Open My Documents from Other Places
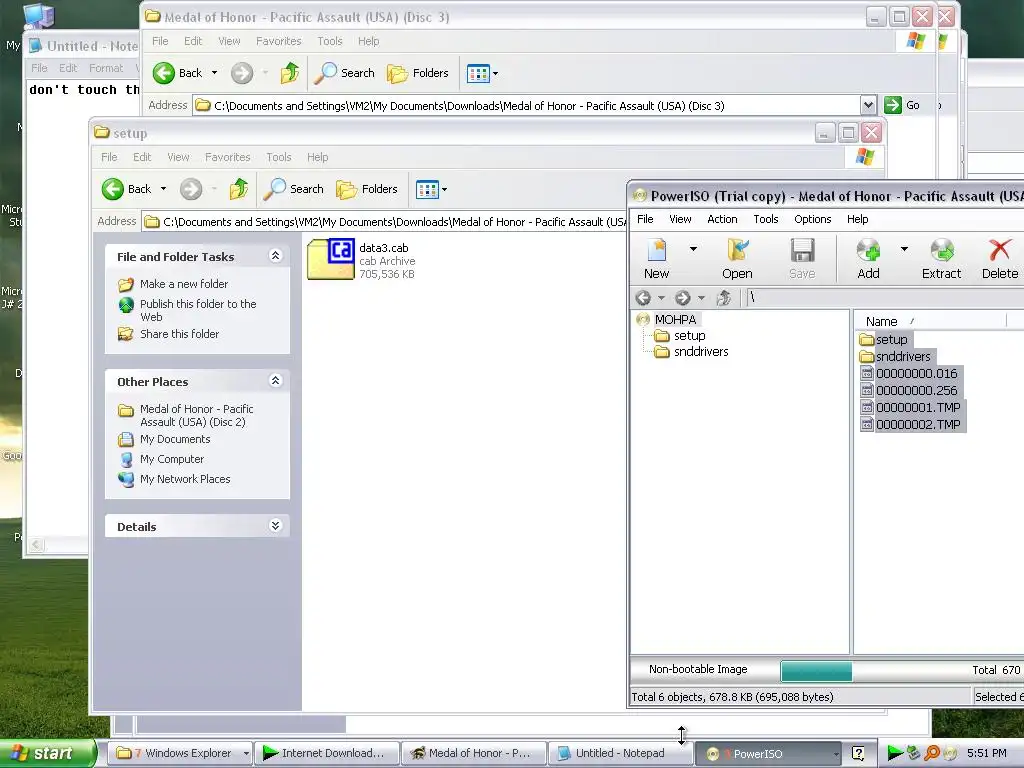The image size is (1024, 768). [174, 440]
